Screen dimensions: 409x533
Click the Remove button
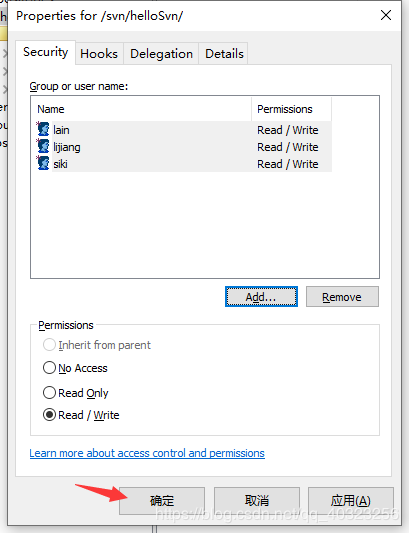point(342,296)
